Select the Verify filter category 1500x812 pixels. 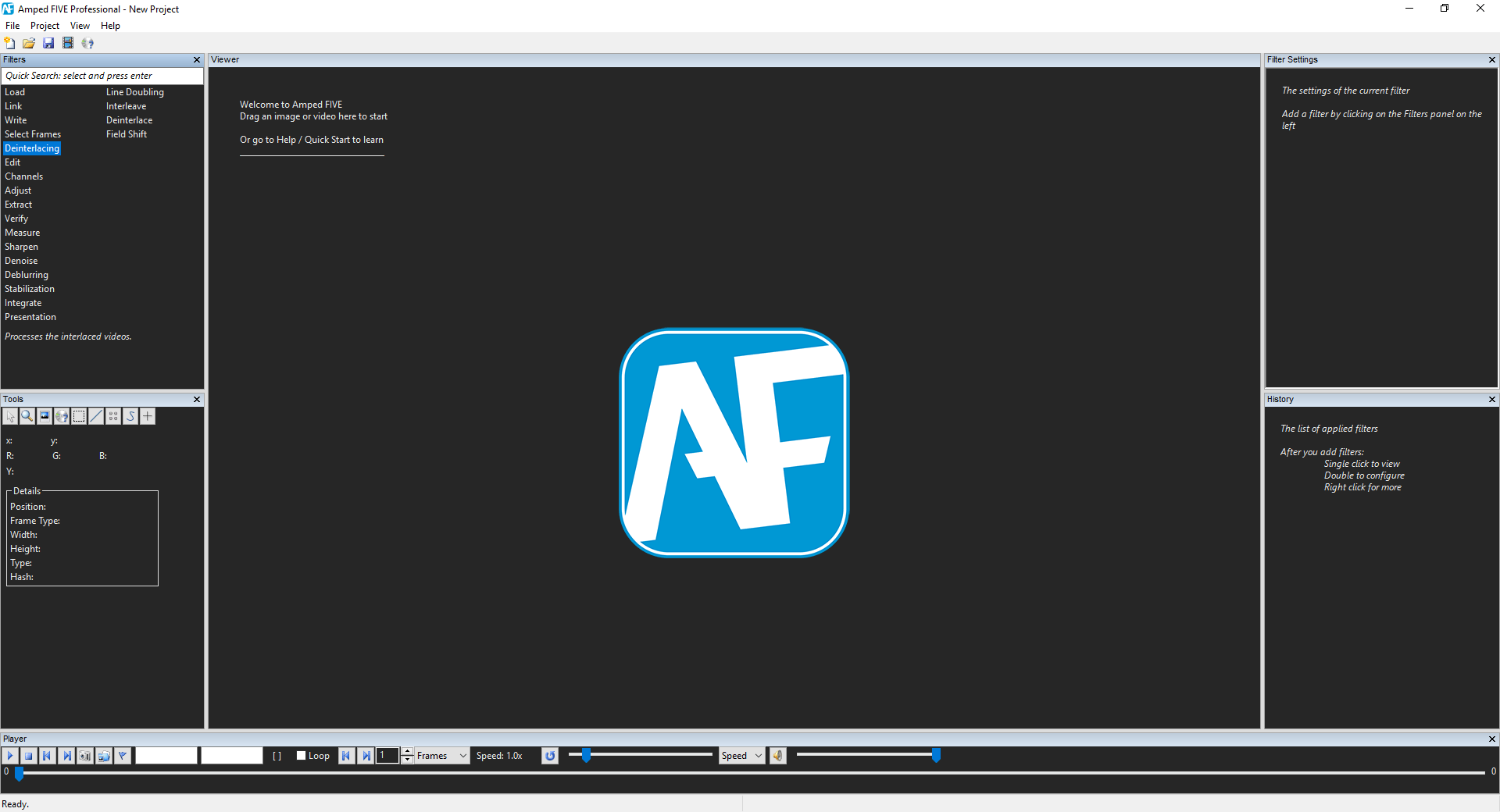[16, 219]
